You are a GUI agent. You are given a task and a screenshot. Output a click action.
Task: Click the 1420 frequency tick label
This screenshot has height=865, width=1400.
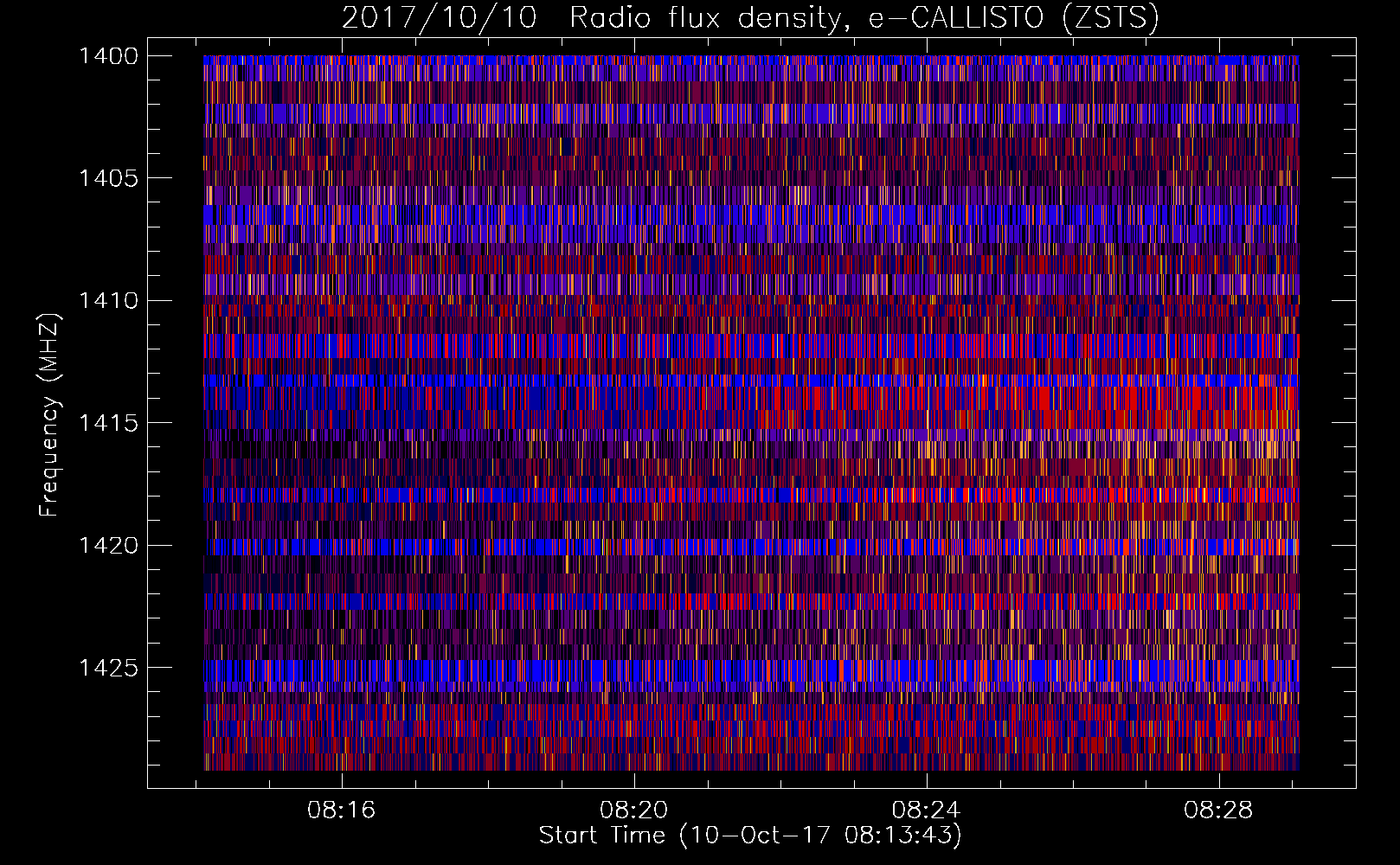108,546
